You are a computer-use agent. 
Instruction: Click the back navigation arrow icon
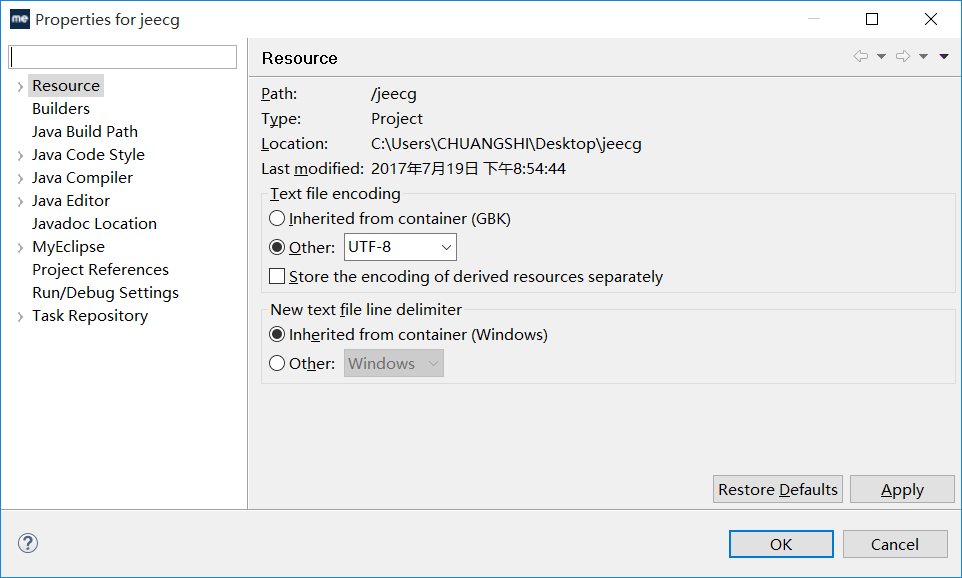pyautogui.click(x=860, y=56)
